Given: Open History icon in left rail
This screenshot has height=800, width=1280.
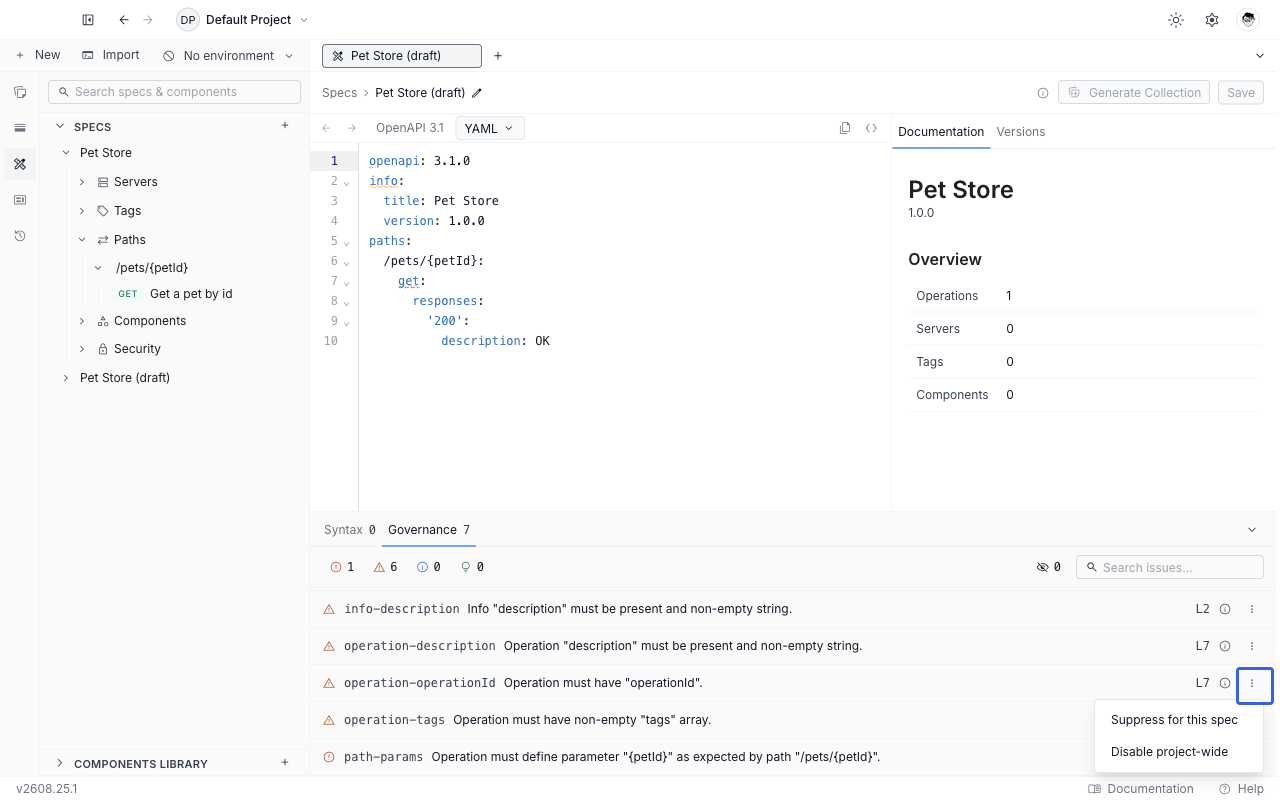Looking at the screenshot, I should (x=20, y=236).
